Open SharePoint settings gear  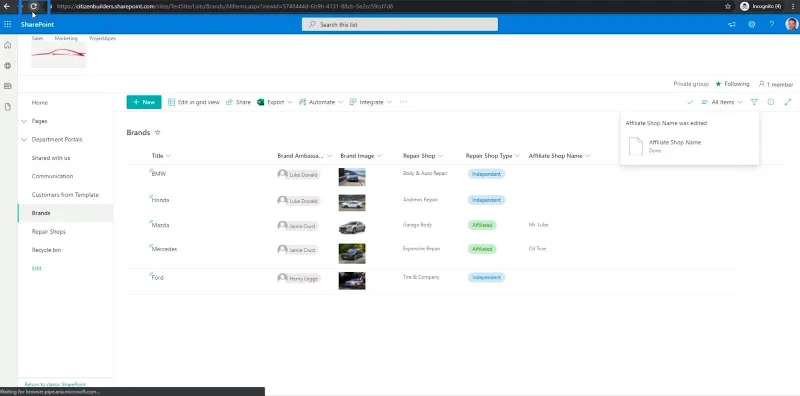tap(752, 24)
